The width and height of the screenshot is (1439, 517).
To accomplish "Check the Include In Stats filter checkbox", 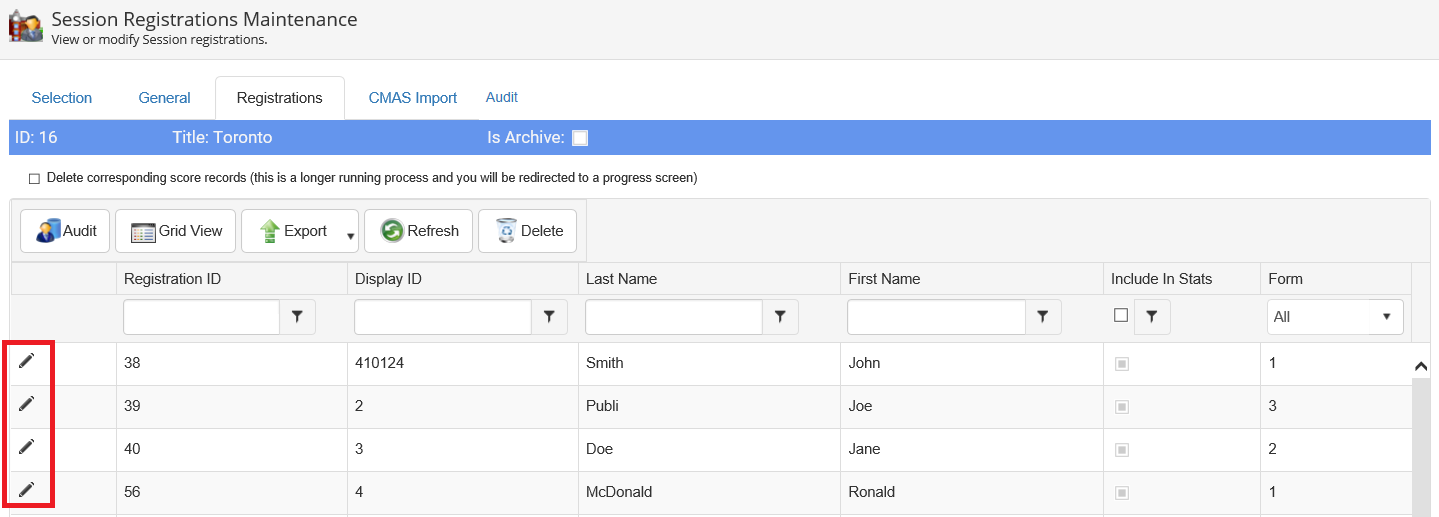I will tap(1121, 315).
